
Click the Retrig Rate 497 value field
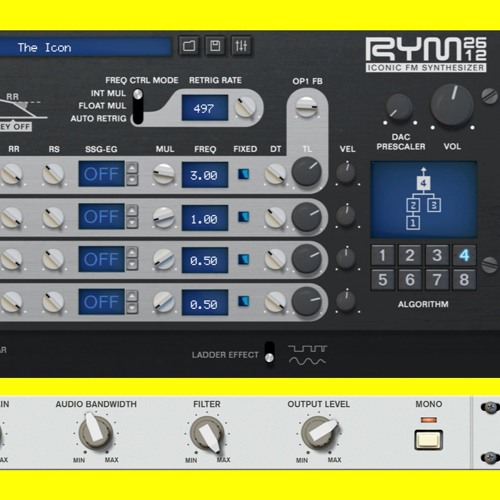tap(205, 108)
